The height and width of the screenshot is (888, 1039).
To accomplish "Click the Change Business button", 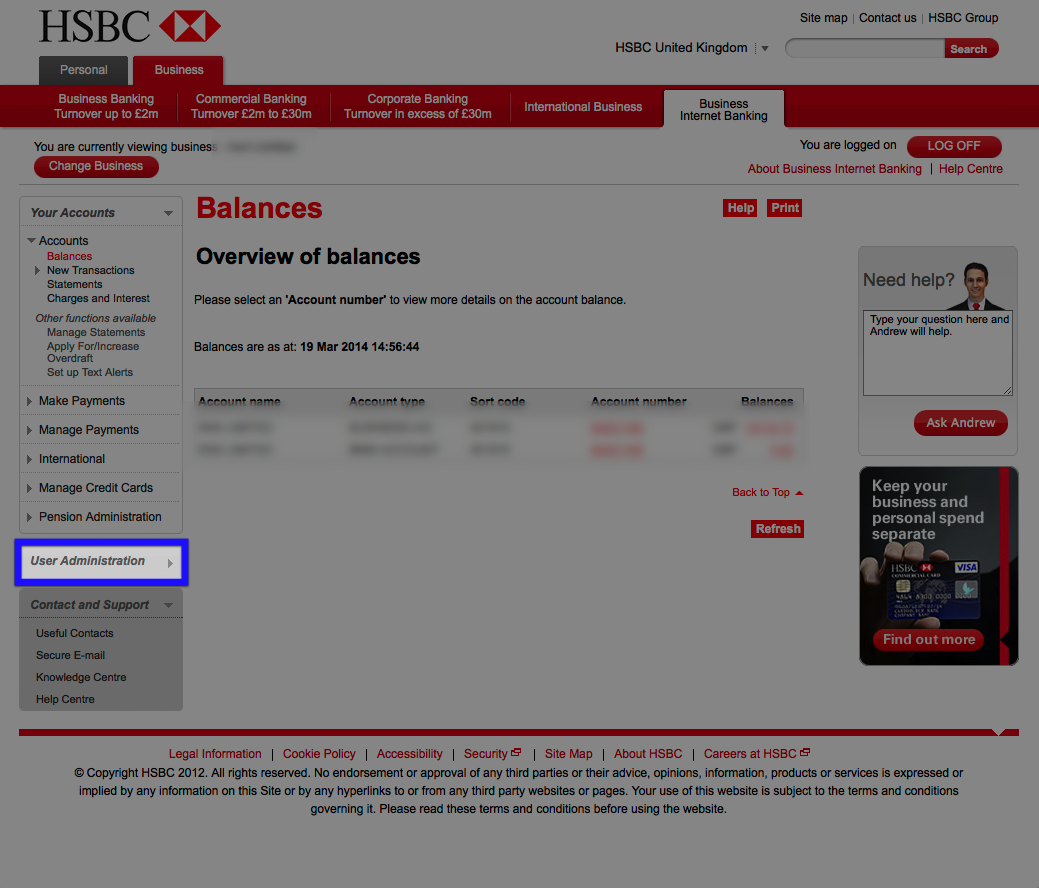I will point(96,166).
